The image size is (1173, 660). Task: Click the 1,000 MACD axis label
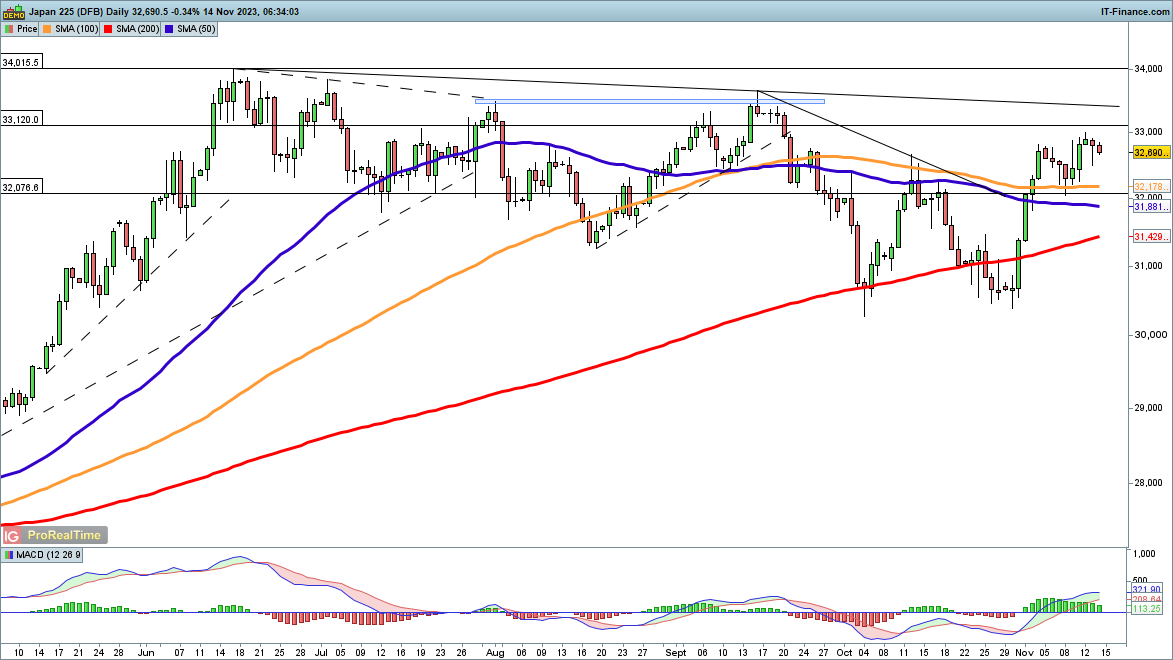click(x=1145, y=554)
